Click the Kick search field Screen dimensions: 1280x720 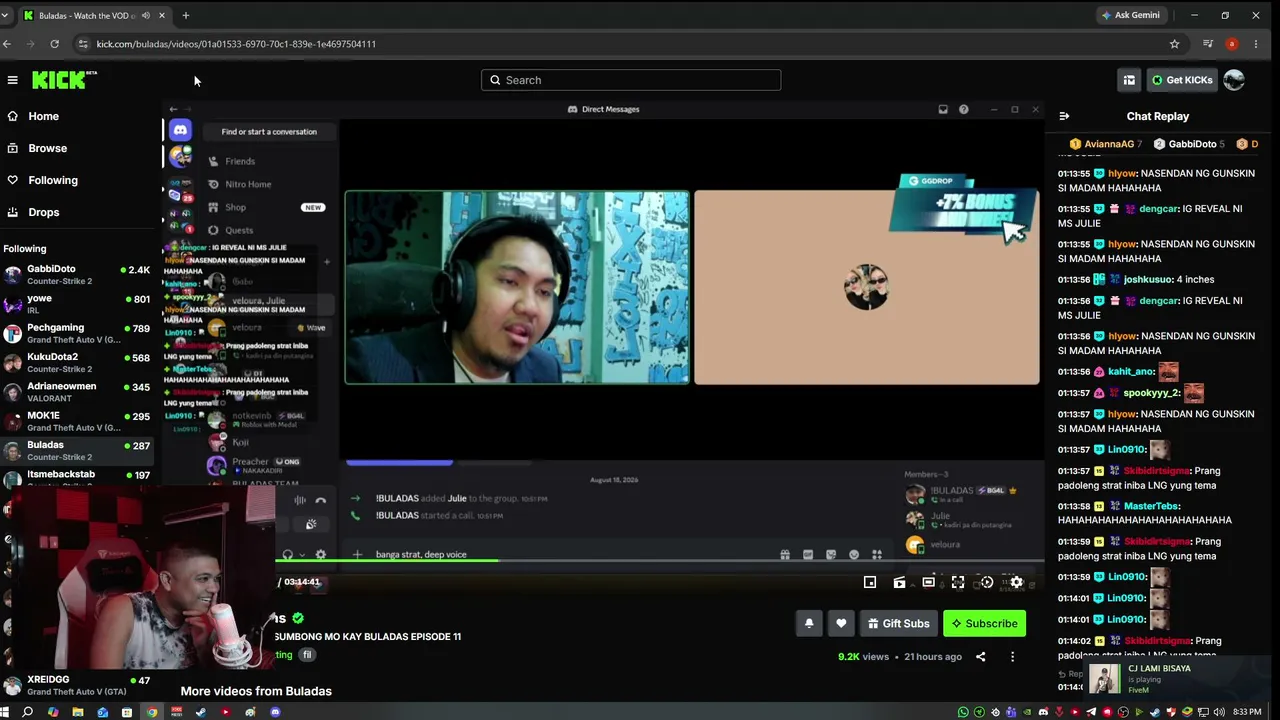point(631,80)
